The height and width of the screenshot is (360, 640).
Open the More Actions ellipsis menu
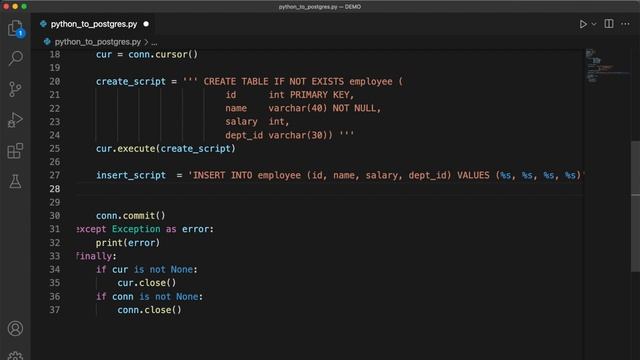[625, 24]
